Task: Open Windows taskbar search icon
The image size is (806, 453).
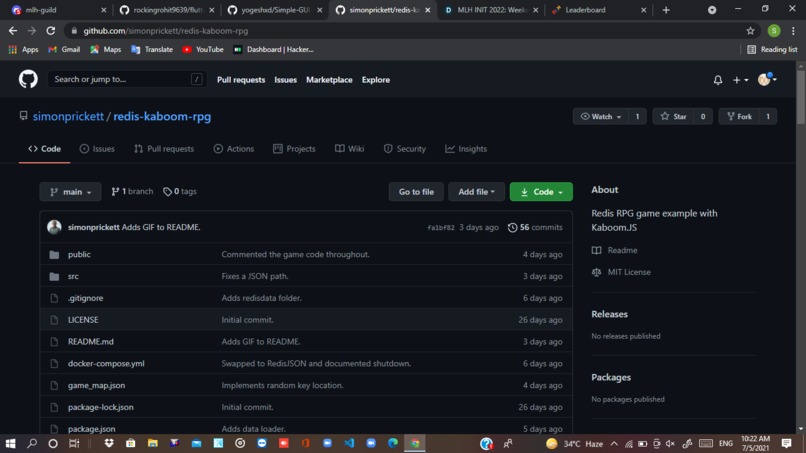Action: (32, 443)
